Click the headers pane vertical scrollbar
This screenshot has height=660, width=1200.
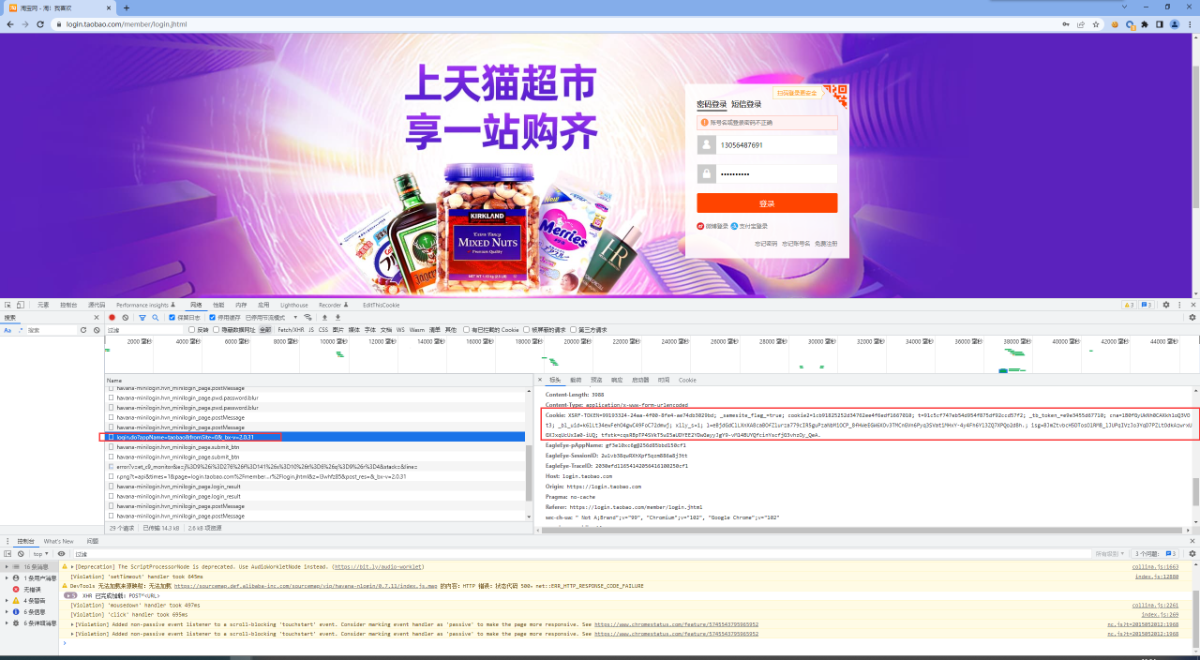[x=1196, y=493]
